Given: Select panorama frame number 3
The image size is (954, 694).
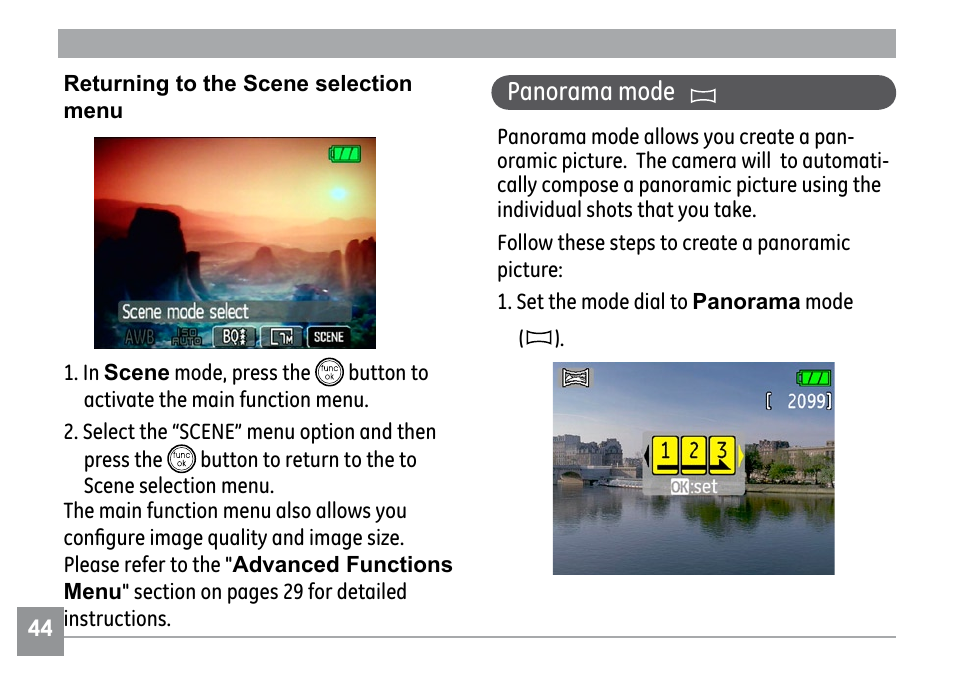Looking at the screenshot, I should click(722, 454).
